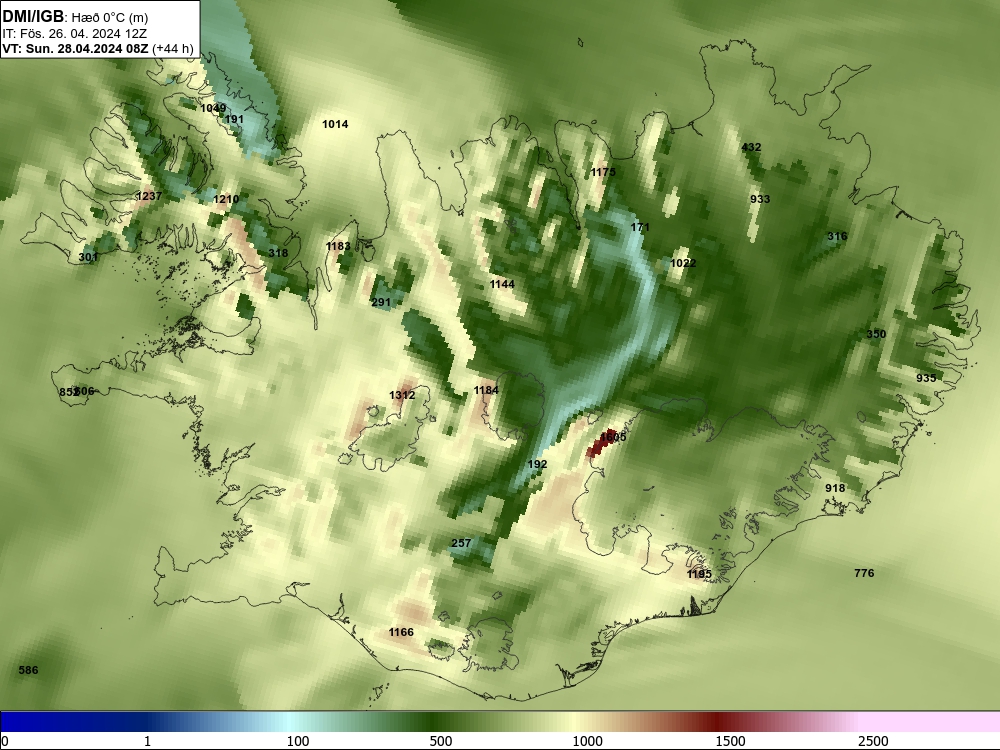The width and height of the screenshot is (1000, 750).
Task: Select the 301 map value
Action: pos(88,257)
